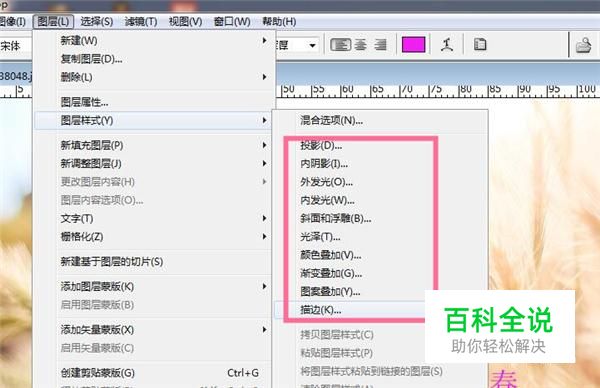Toggle the character palette icon

pyautogui.click(x=480, y=44)
